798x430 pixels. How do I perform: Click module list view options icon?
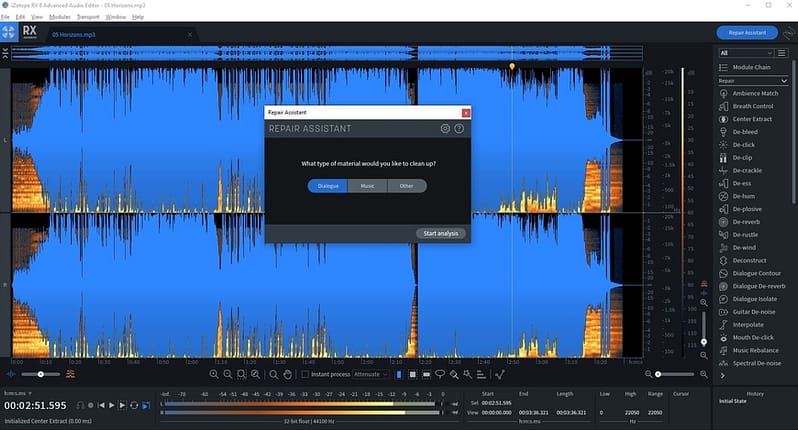click(x=782, y=53)
